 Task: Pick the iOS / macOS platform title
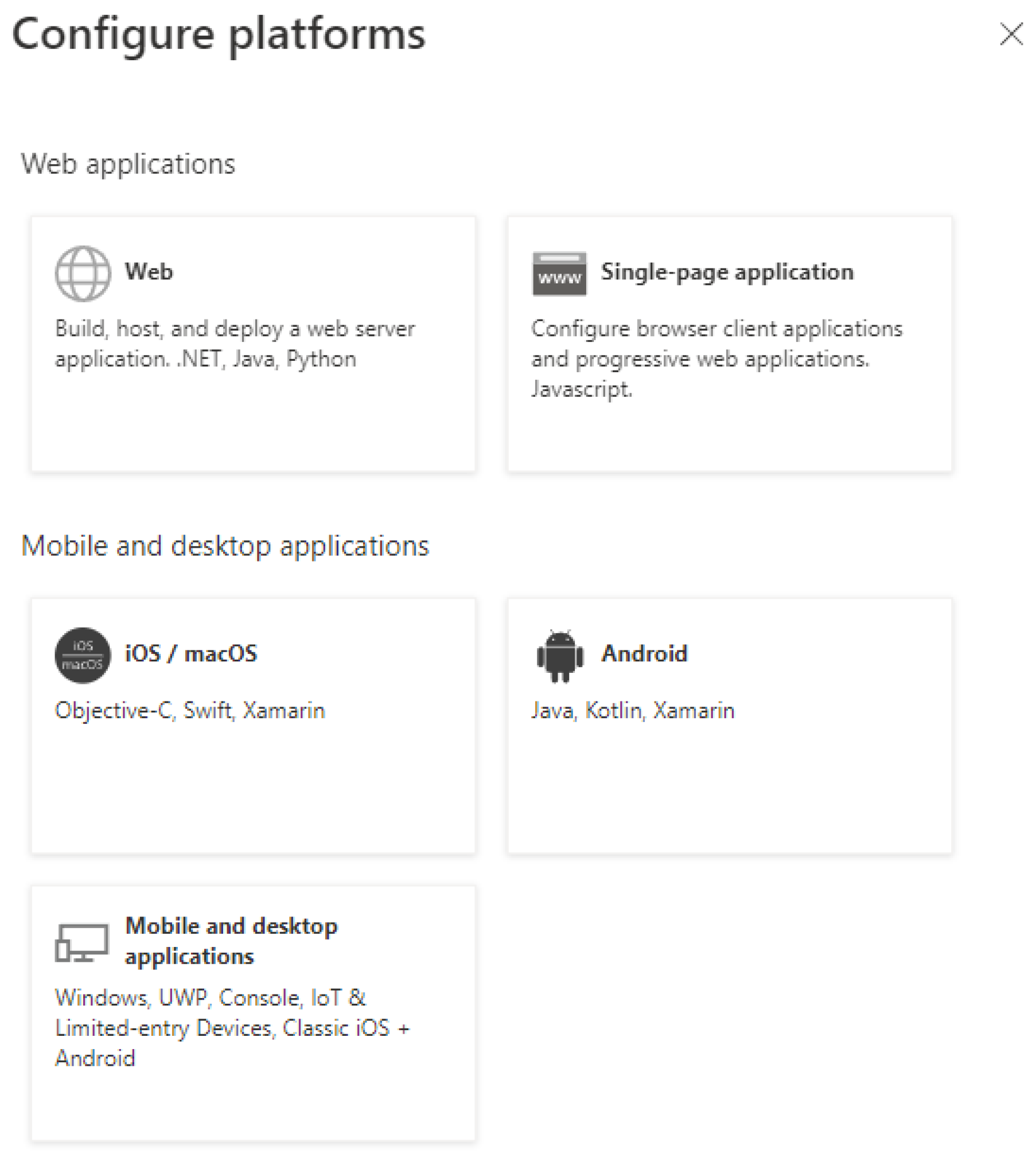point(191,653)
